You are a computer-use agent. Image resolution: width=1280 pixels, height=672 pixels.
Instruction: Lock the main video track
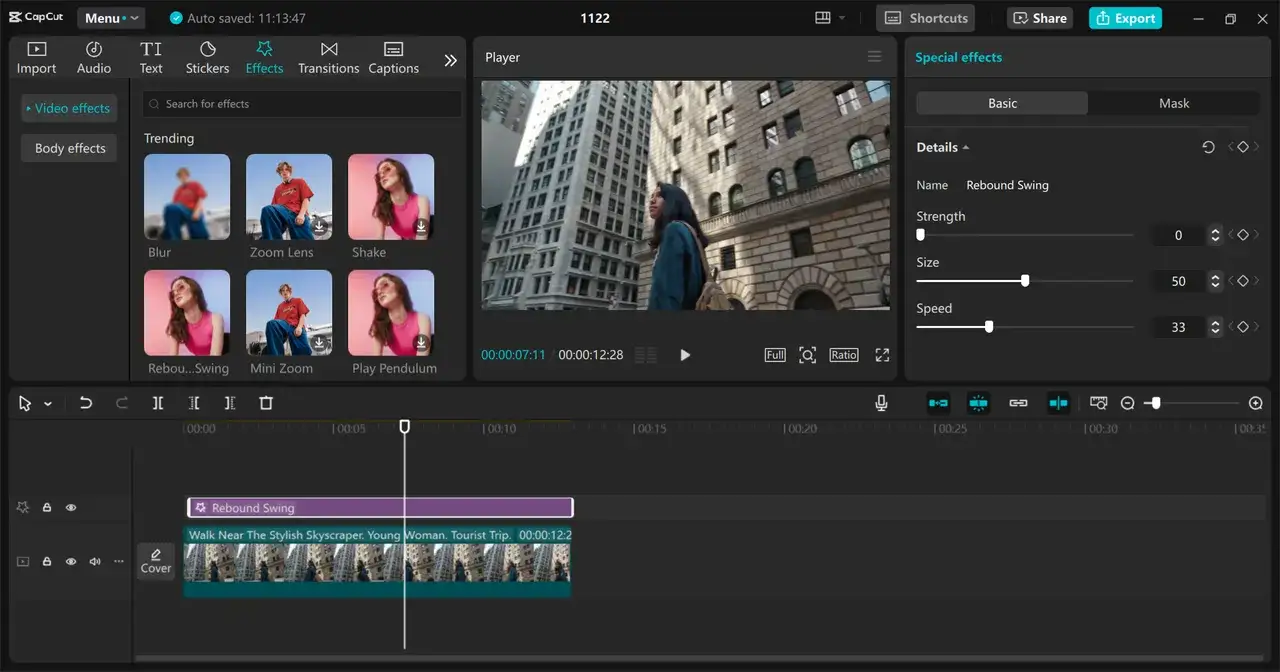coord(47,562)
